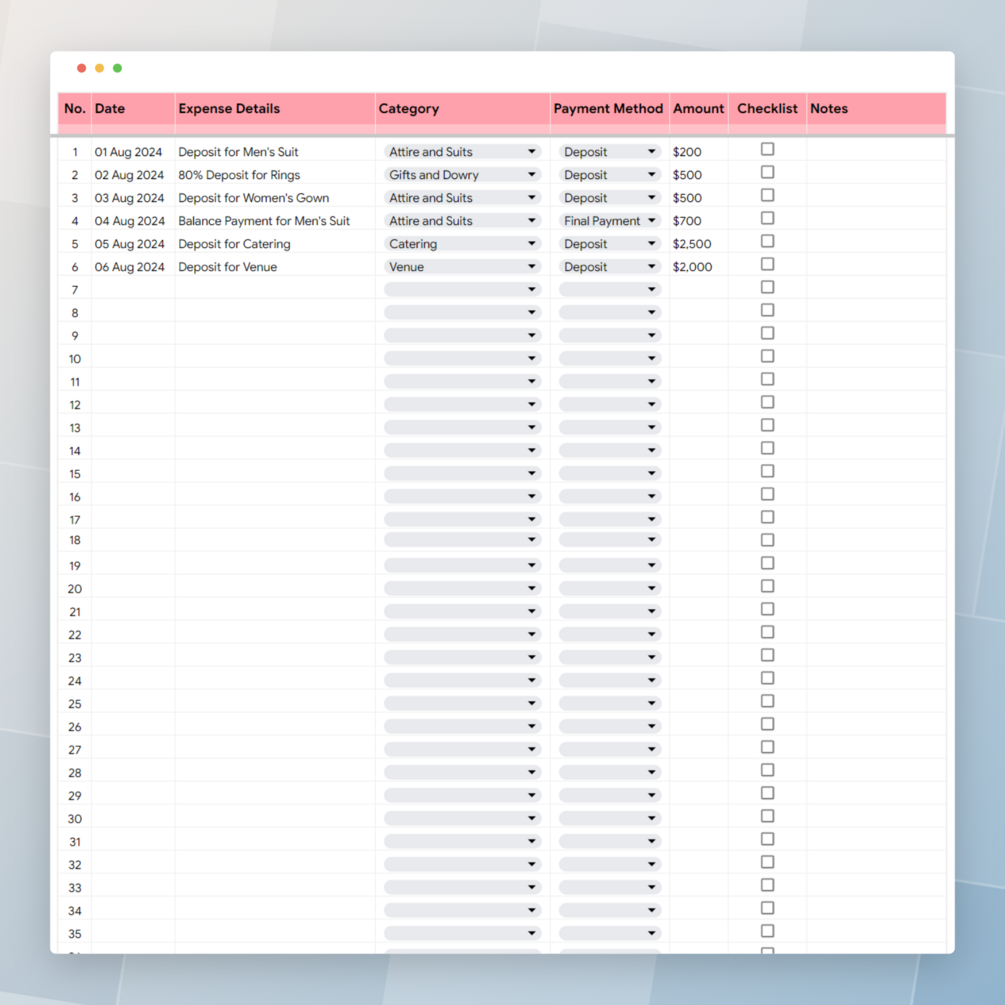This screenshot has height=1005, width=1005.
Task: Select row number 12
Action: (x=75, y=405)
